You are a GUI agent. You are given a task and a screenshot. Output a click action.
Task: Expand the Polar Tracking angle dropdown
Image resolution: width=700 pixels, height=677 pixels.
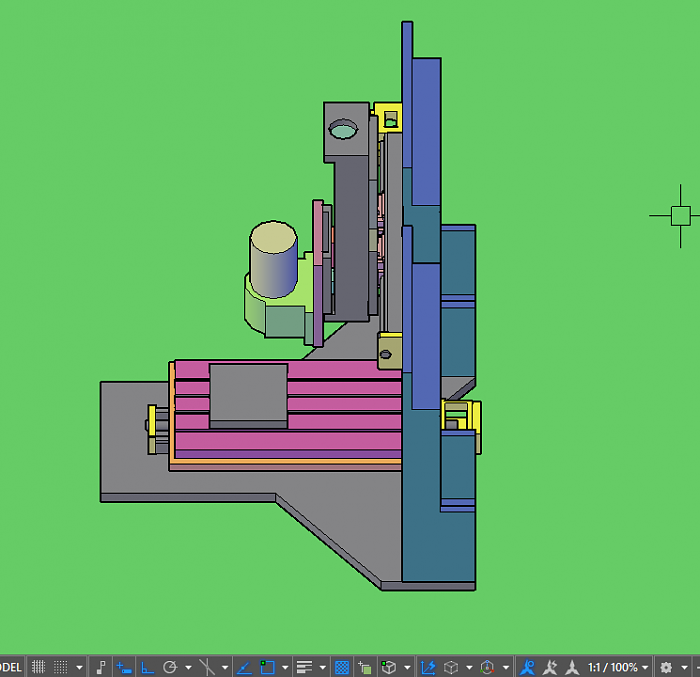pos(187,667)
